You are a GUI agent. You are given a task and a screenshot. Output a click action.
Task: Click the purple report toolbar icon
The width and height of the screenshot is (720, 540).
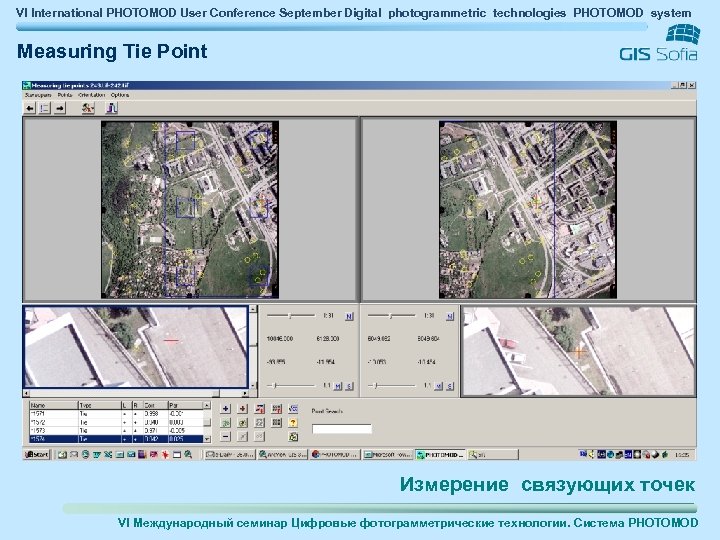(112, 108)
